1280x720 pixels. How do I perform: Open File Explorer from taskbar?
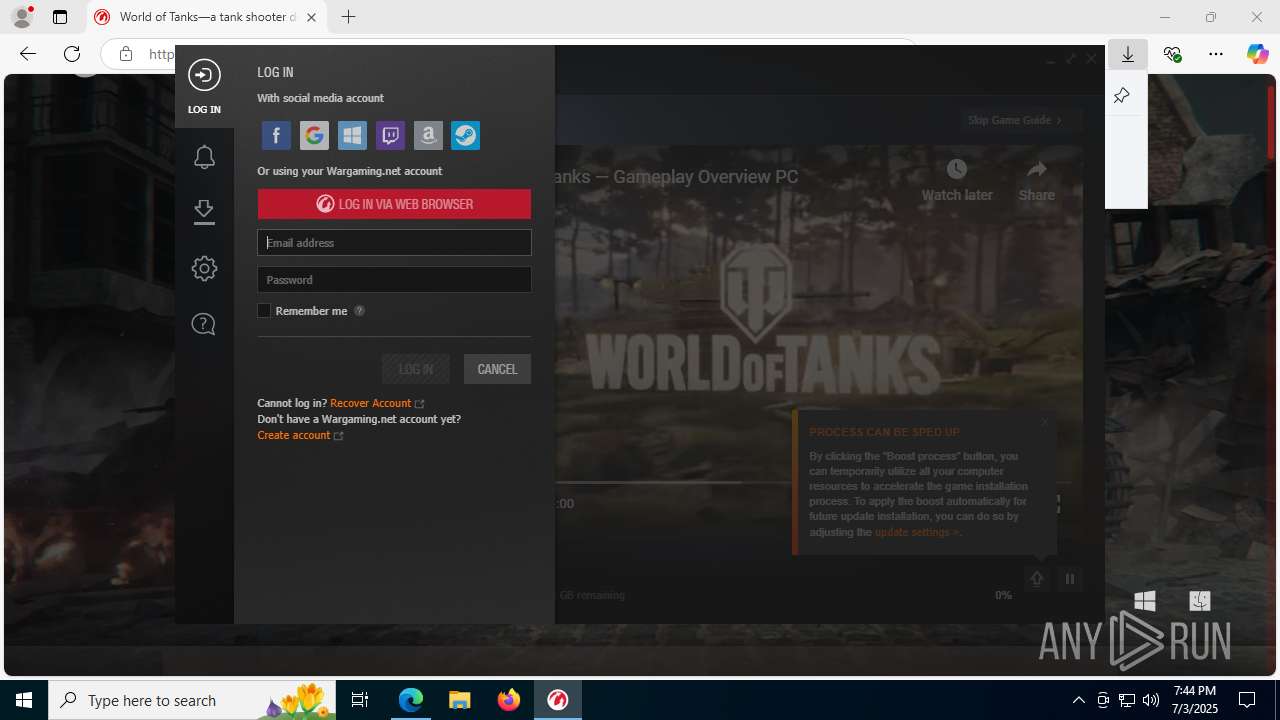click(459, 700)
